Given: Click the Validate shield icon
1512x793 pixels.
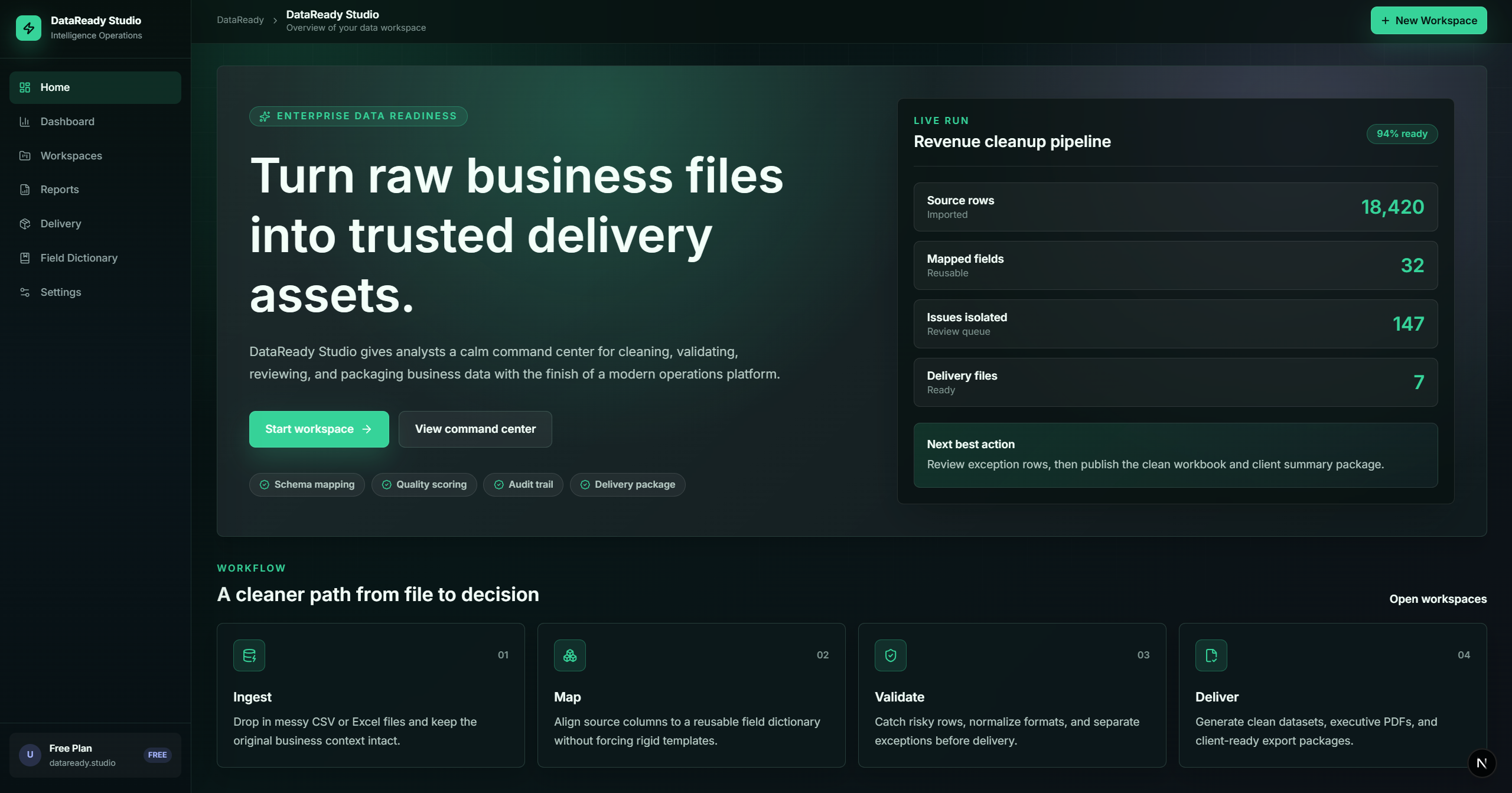Looking at the screenshot, I should 891,655.
